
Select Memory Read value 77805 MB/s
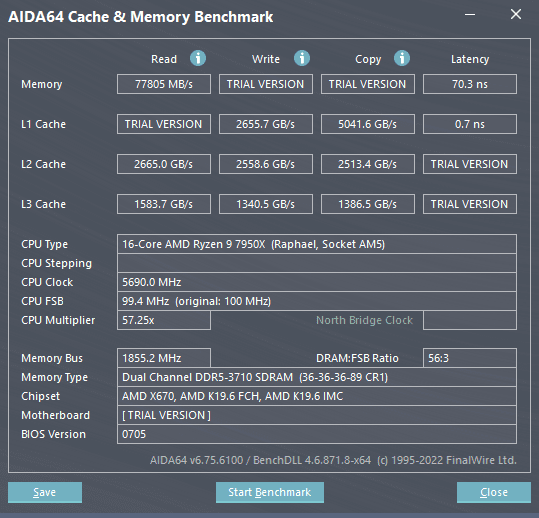(x=164, y=84)
